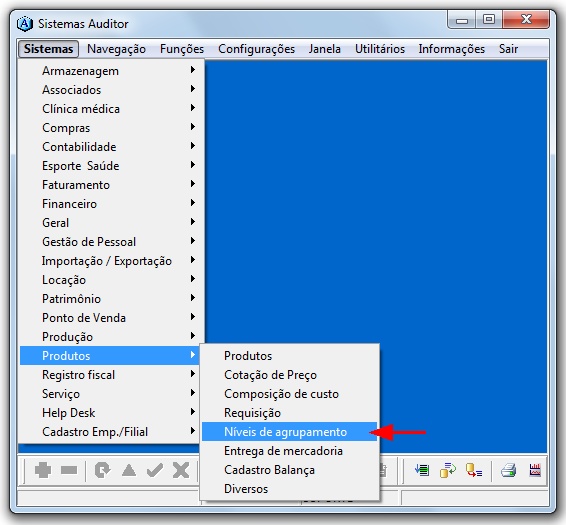Image resolution: width=566 pixels, height=525 pixels.
Task: Click the refresh arrow toolbar icon
Action: (103, 470)
